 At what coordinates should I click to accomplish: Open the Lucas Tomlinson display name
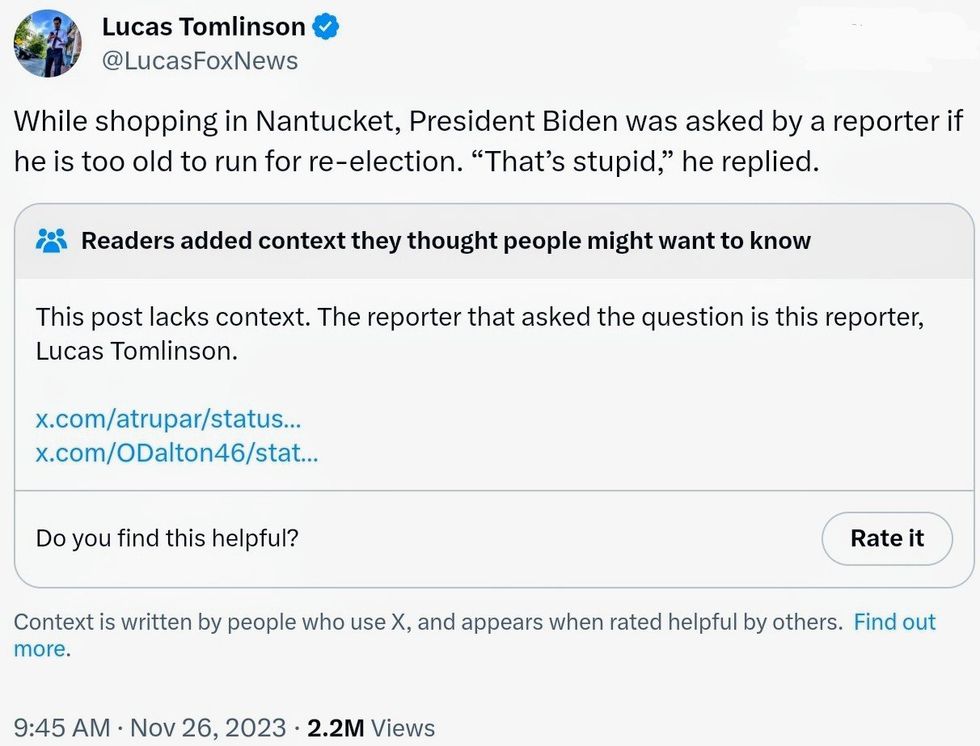coord(203,28)
